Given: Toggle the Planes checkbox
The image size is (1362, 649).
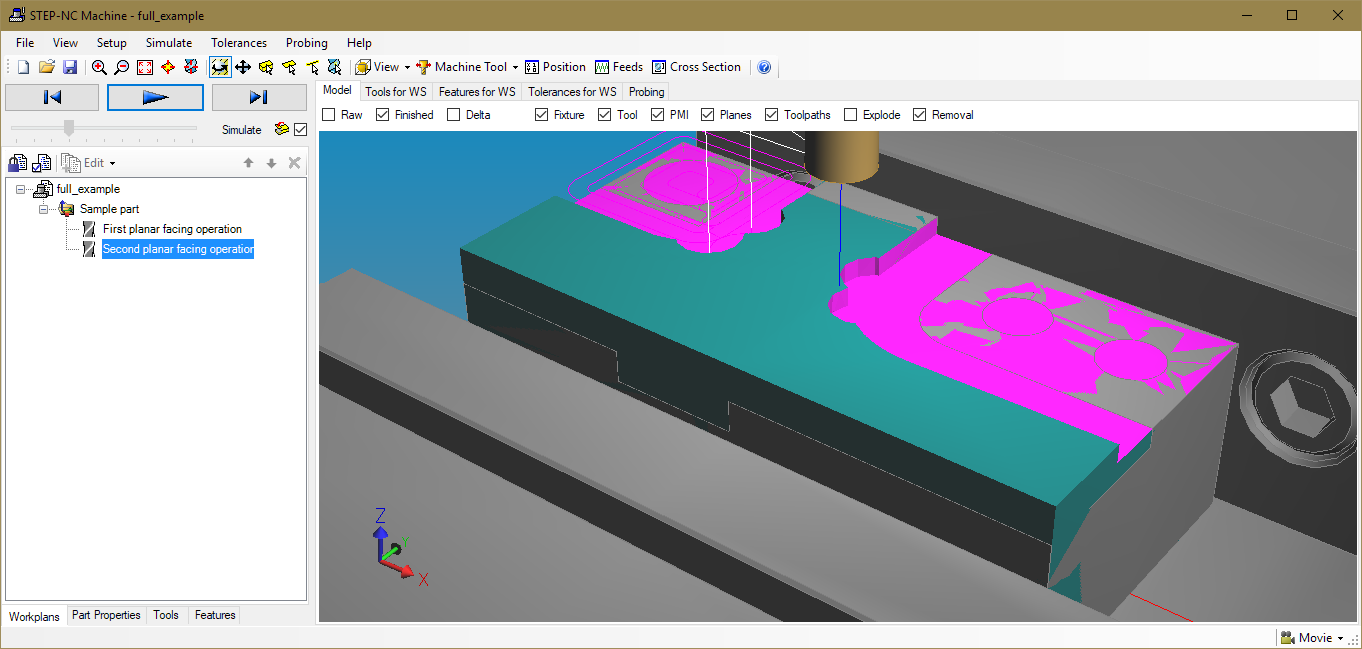Looking at the screenshot, I should tap(708, 115).
